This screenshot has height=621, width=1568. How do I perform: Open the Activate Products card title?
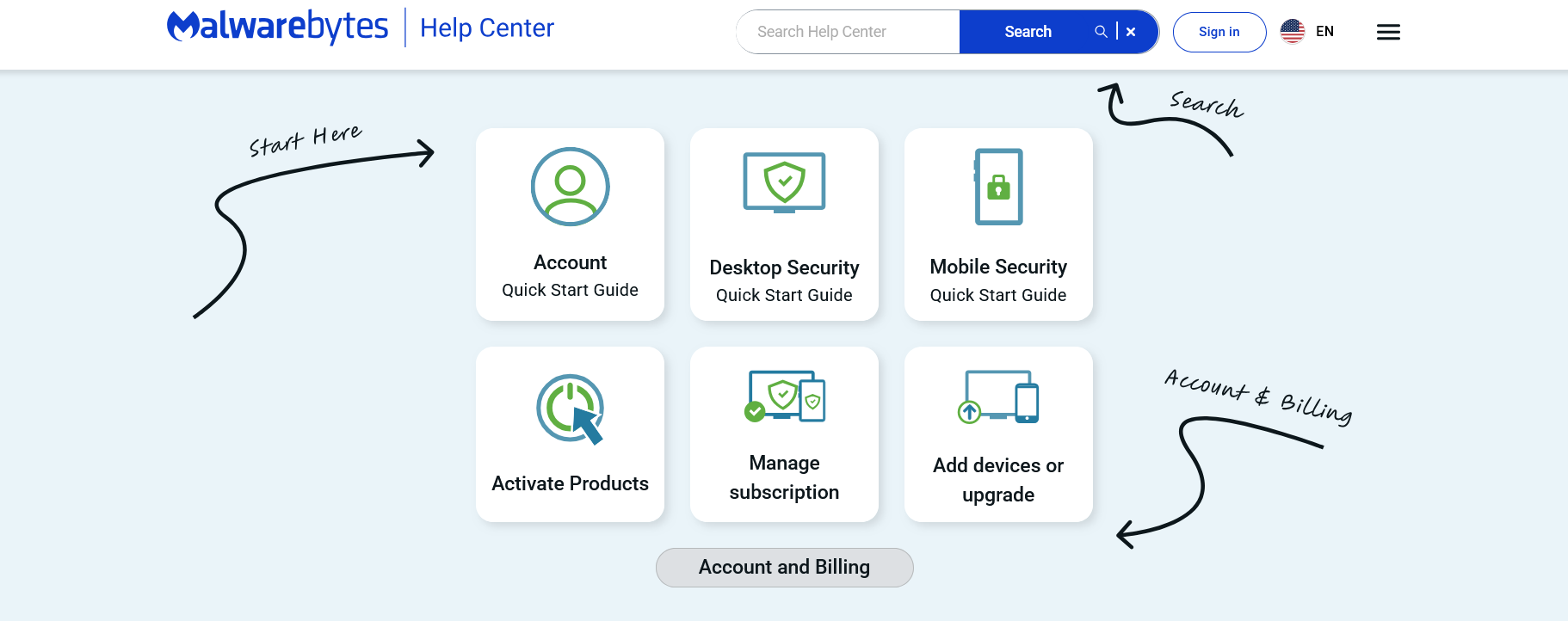570,483
